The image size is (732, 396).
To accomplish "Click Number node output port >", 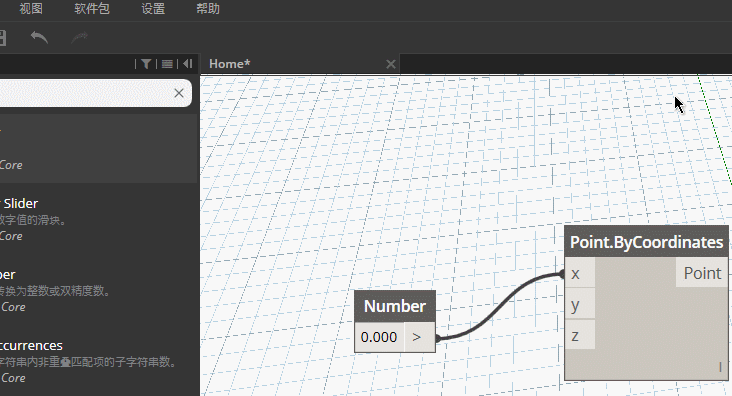I will coord(419,337).
